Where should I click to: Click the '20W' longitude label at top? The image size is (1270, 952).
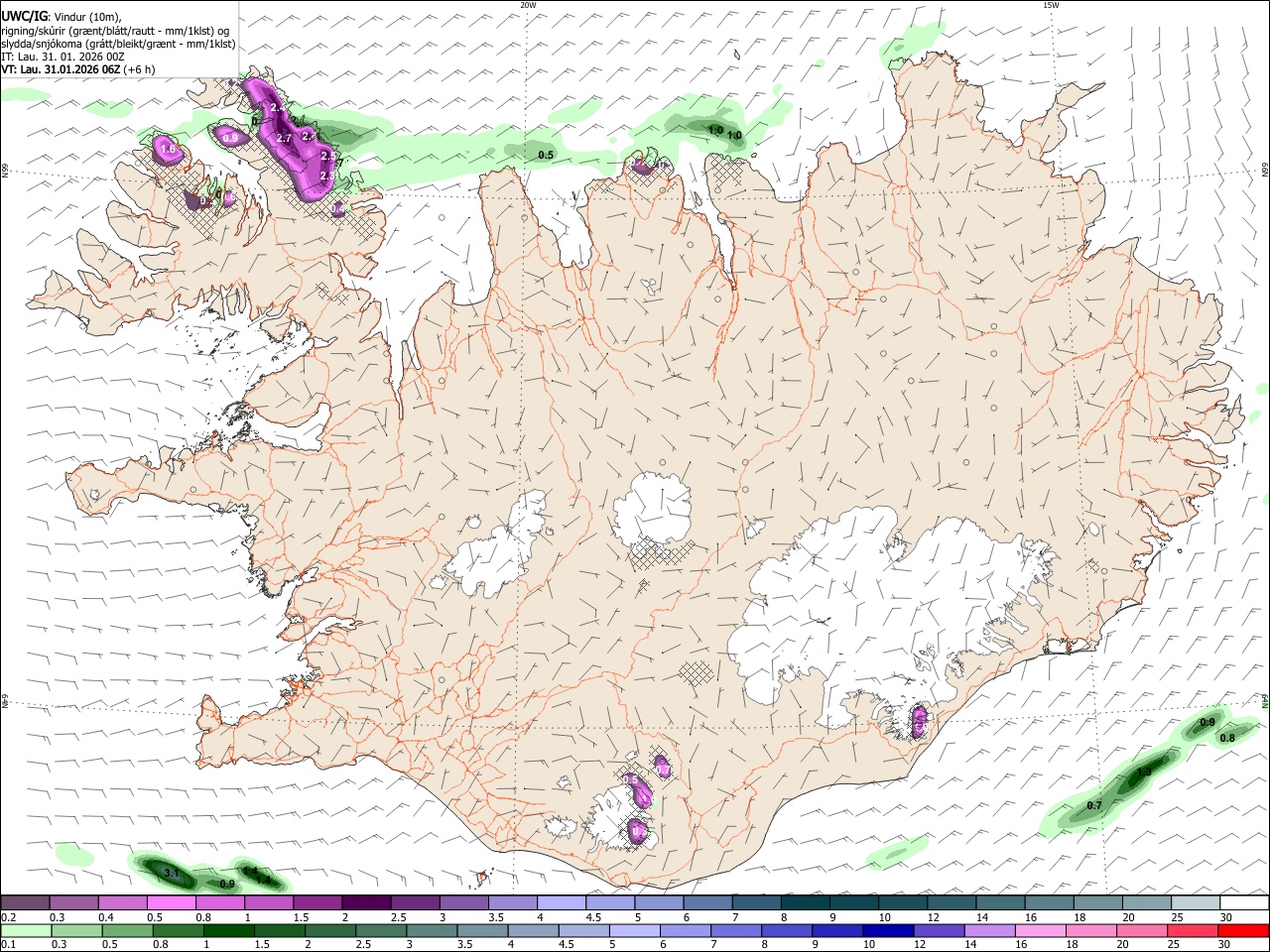point(528,5)
